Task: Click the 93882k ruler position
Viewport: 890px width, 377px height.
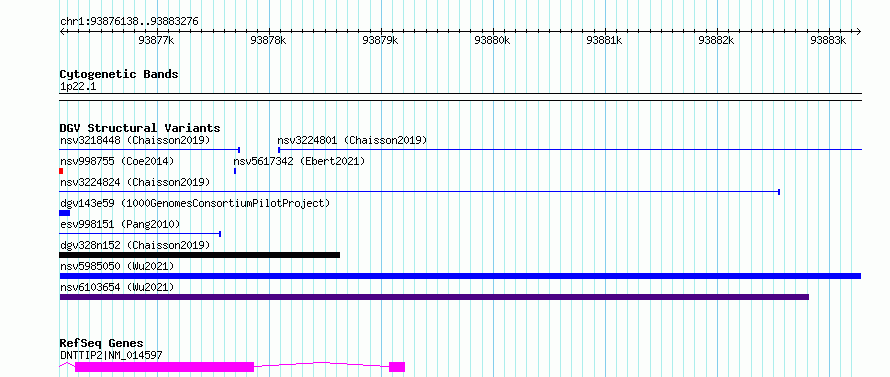Action: coord(716,40)
